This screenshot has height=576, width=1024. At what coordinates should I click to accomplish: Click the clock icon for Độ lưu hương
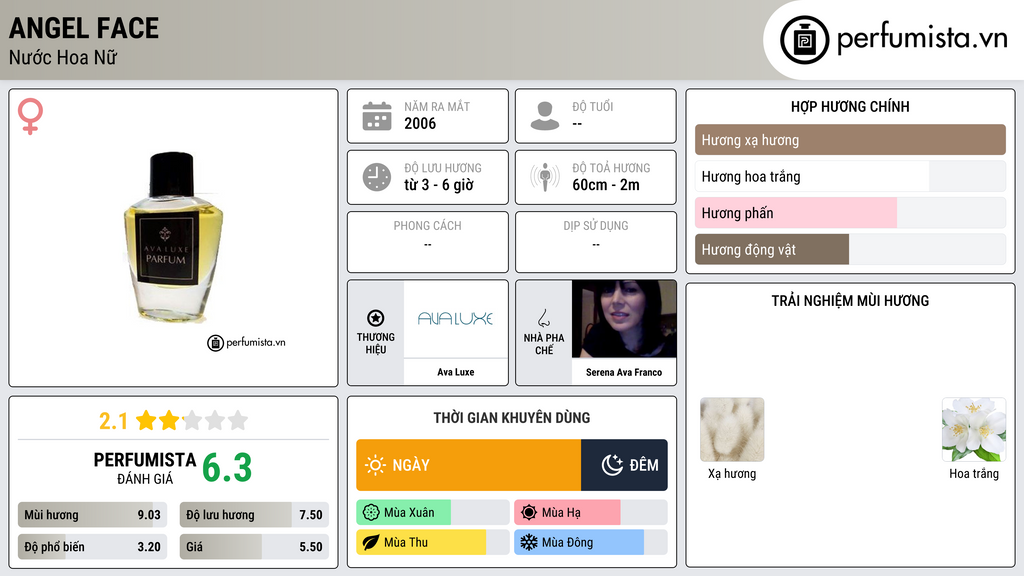[x=377, y=177]
